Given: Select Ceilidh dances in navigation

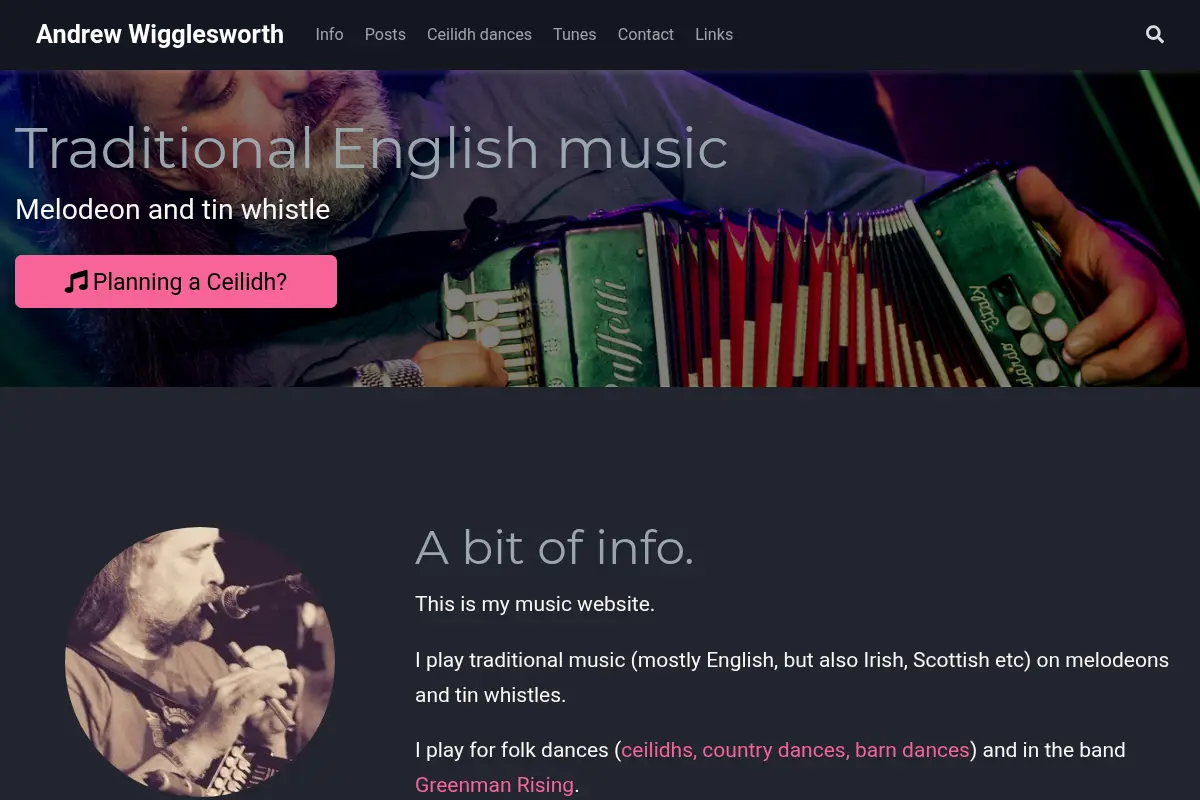Looking at the screenshot, I should coord(479,34).
